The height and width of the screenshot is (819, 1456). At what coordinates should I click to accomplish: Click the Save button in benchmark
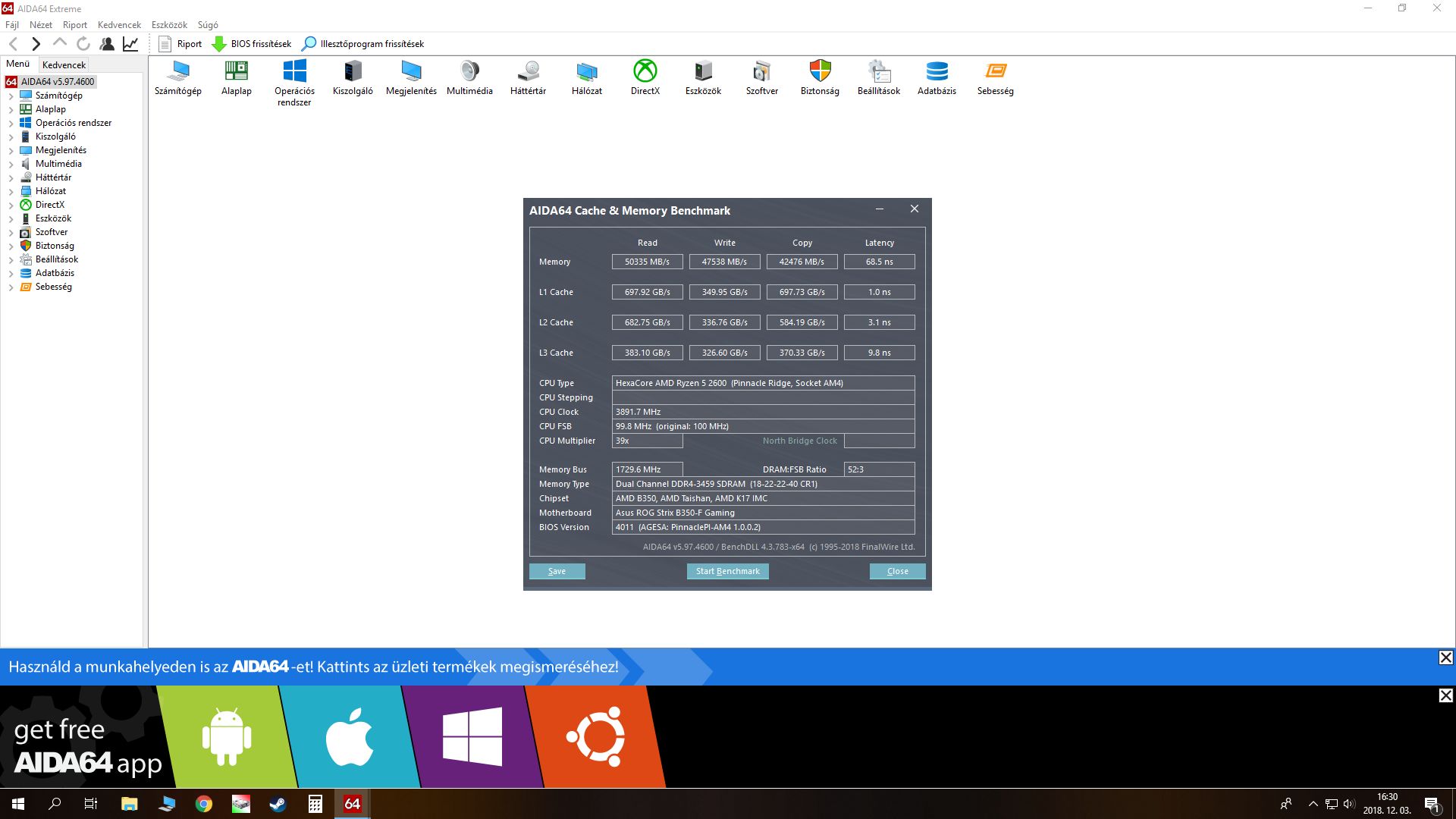557,571
